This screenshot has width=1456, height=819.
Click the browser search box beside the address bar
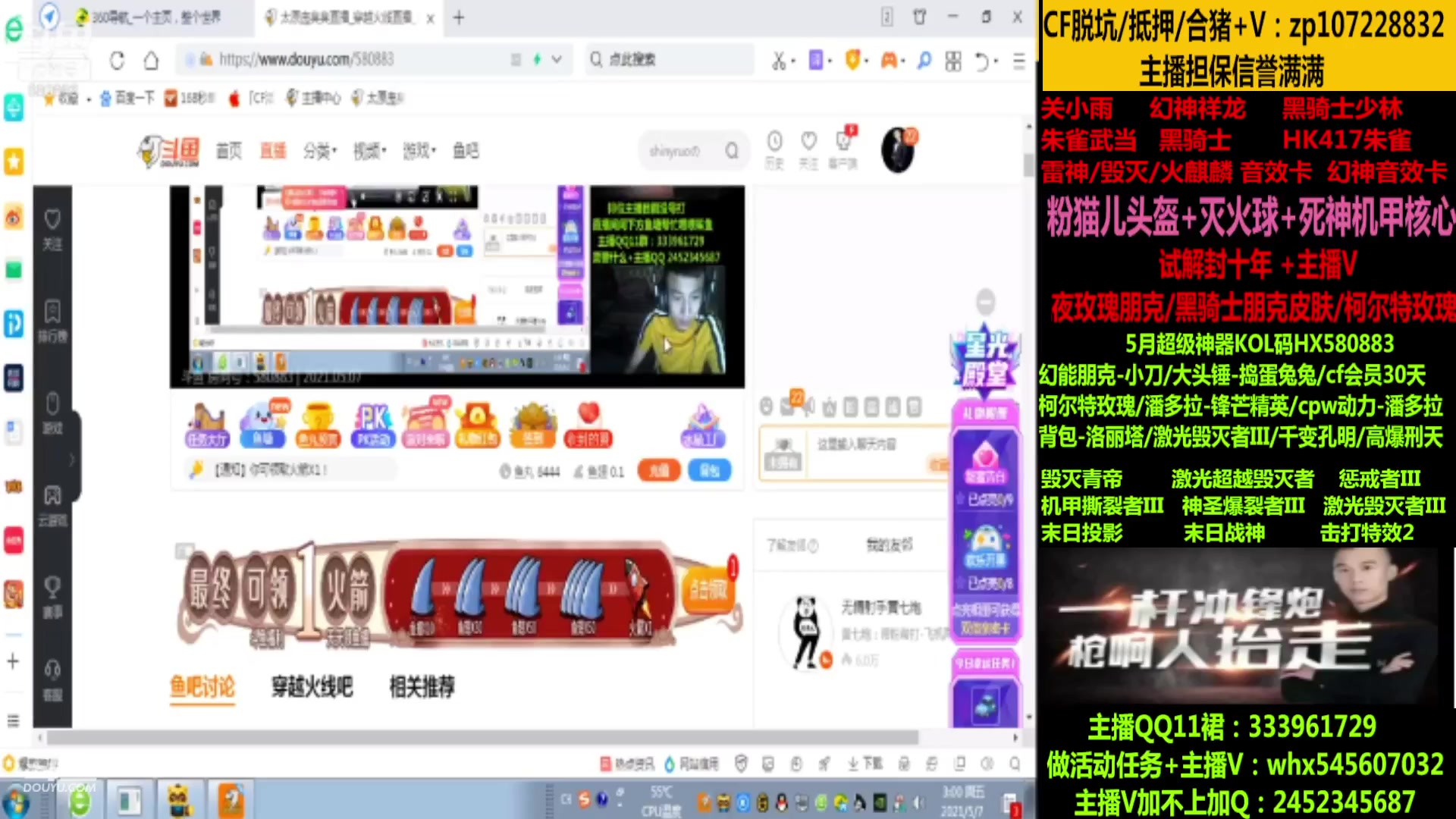[670, 59]
